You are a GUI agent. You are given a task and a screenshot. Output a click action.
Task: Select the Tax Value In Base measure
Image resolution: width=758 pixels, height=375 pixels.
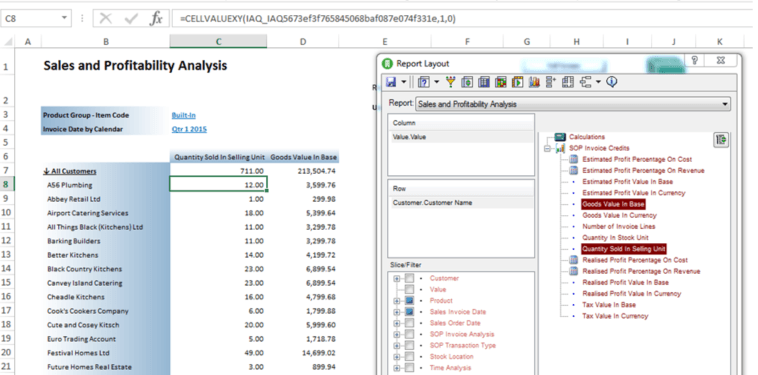tap(609, 305)
